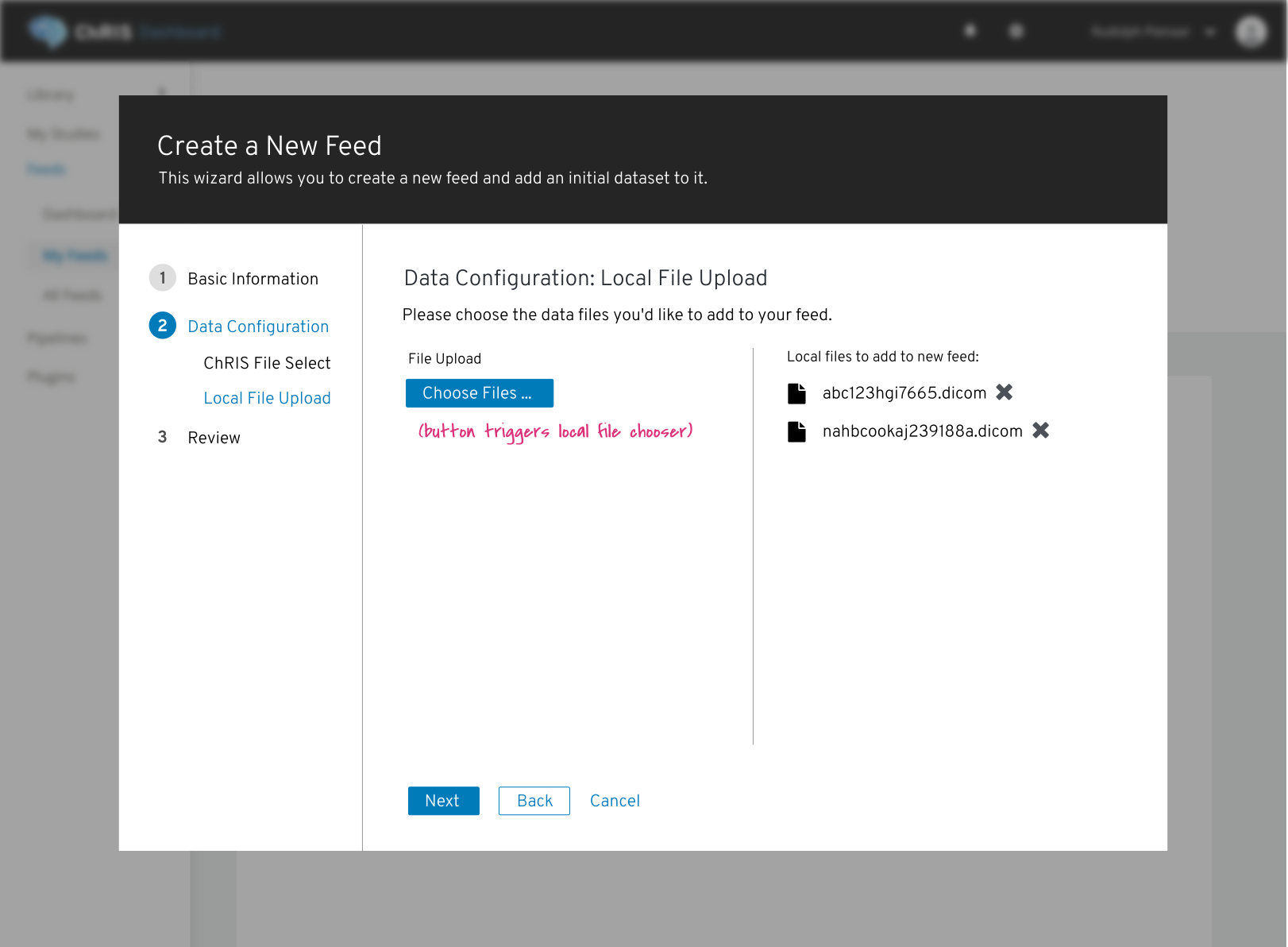Click the file icon beside nahbcookaj239188a.dicom
This screenshot has height=947, width=1288.
(x=797, y=431)
